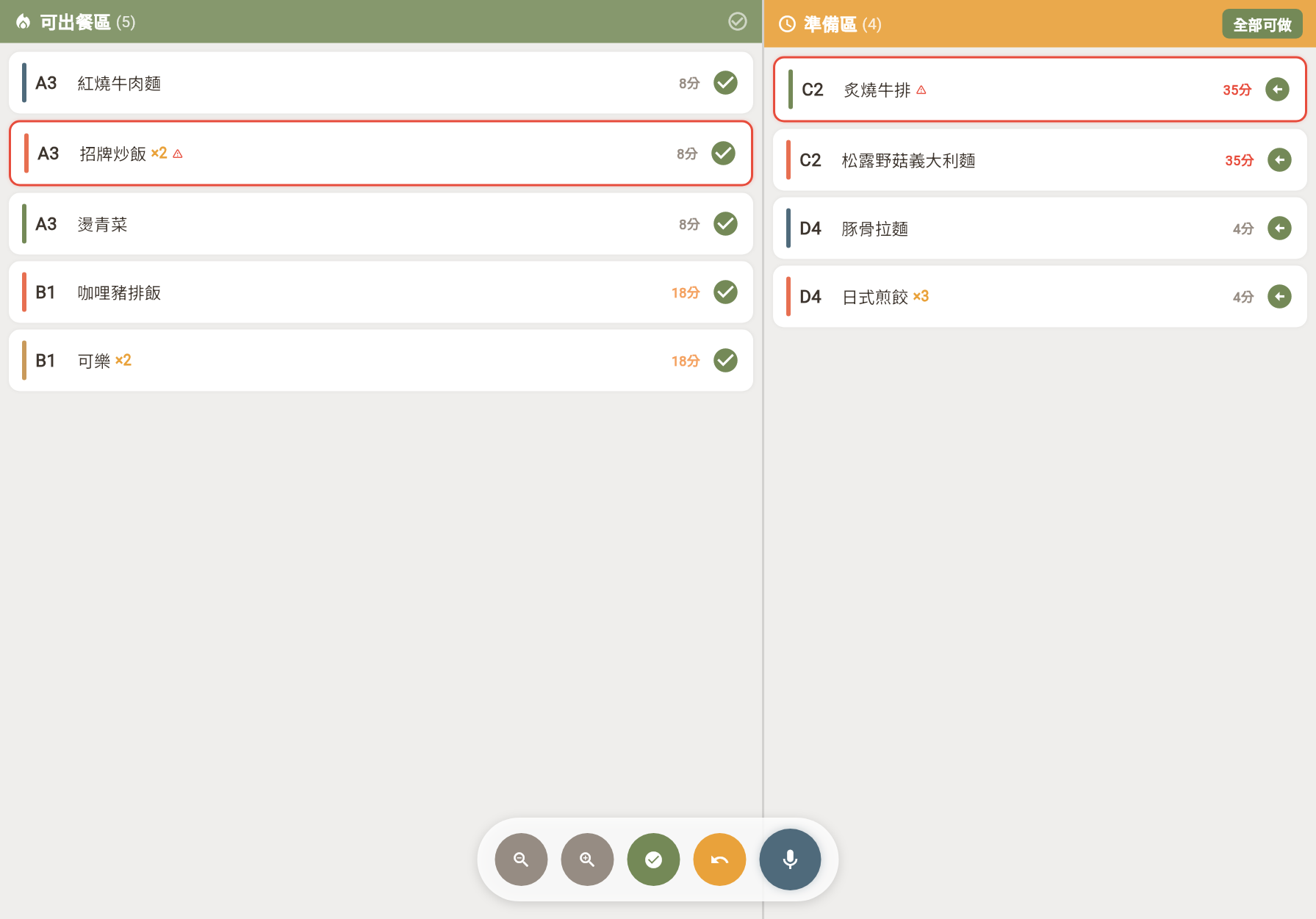Select the 豚骨拉麵 order card
The image size is (1316, 919).
(x=1040, y=228)
